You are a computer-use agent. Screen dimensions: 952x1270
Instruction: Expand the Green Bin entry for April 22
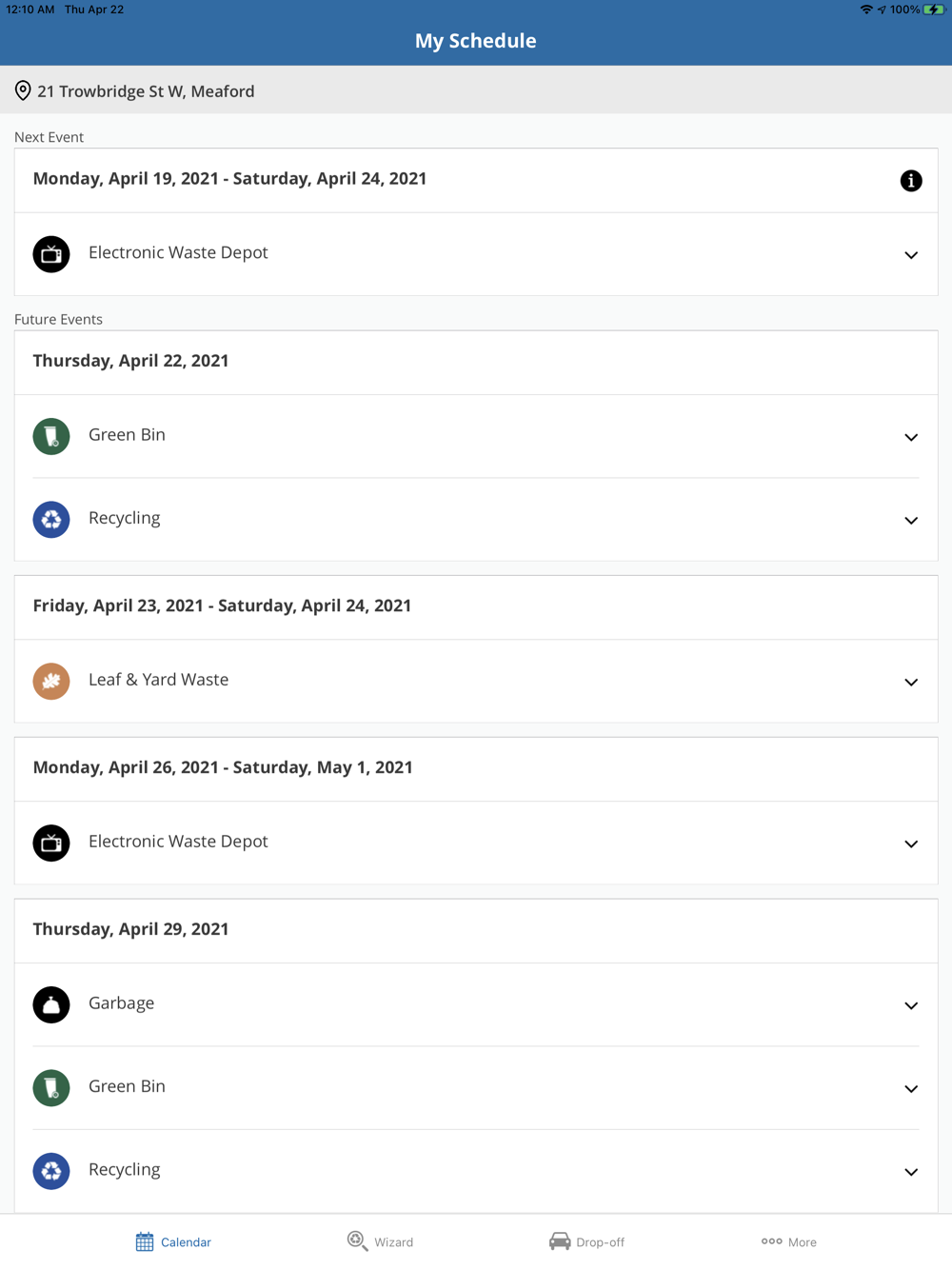pyautogui.click(x=911, y=437)
